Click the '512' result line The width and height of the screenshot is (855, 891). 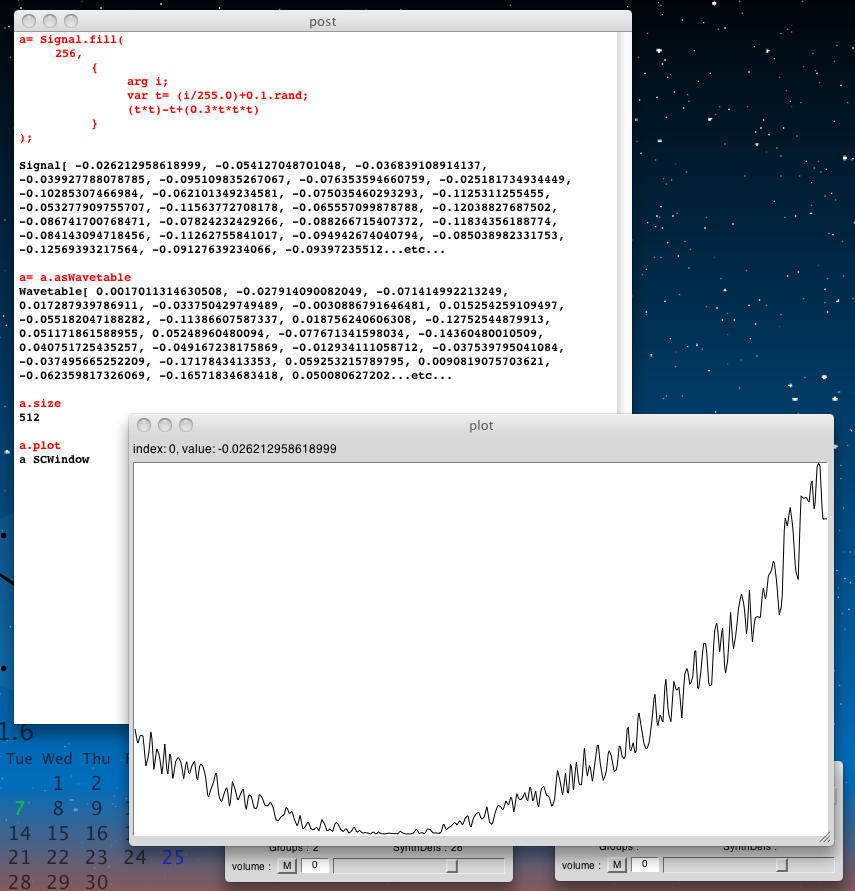pos(30,418)
